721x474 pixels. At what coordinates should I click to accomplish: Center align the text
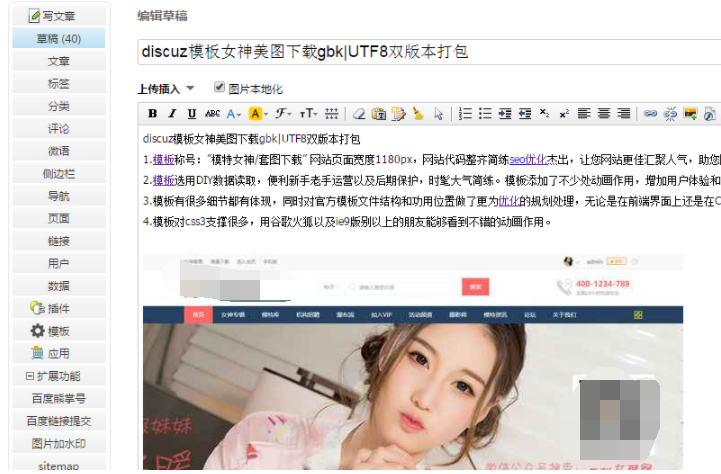click(604, 114)
